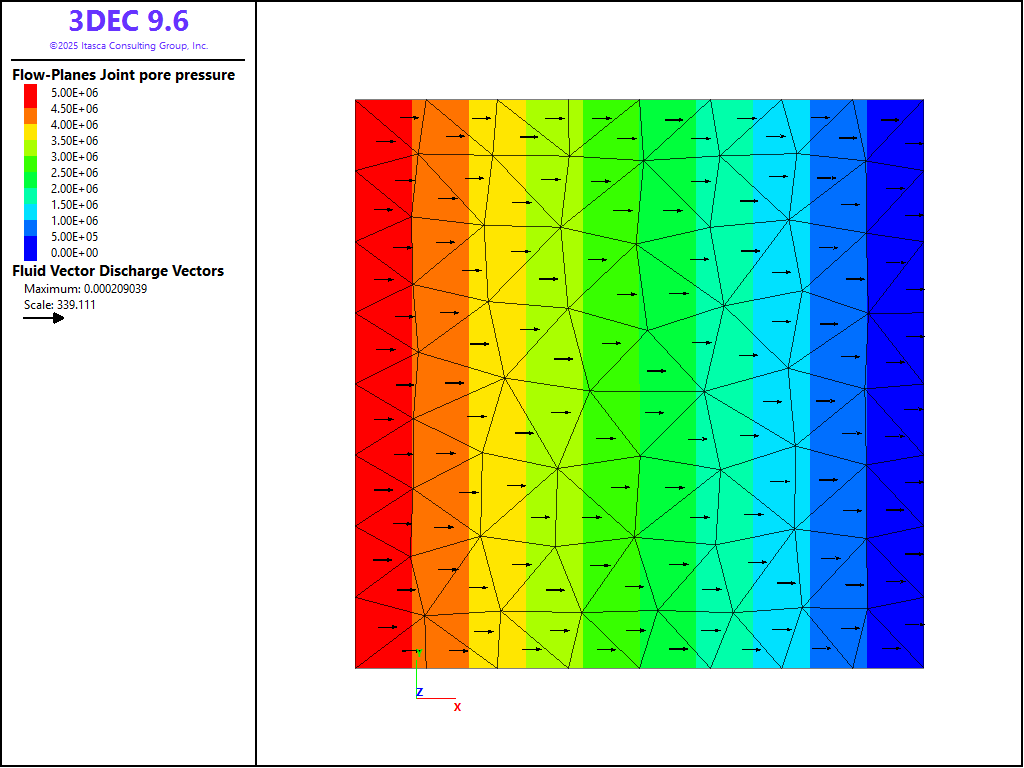
Task: Open the Itasca Consulting Group copyright text
Action: (x=128, y=46)
